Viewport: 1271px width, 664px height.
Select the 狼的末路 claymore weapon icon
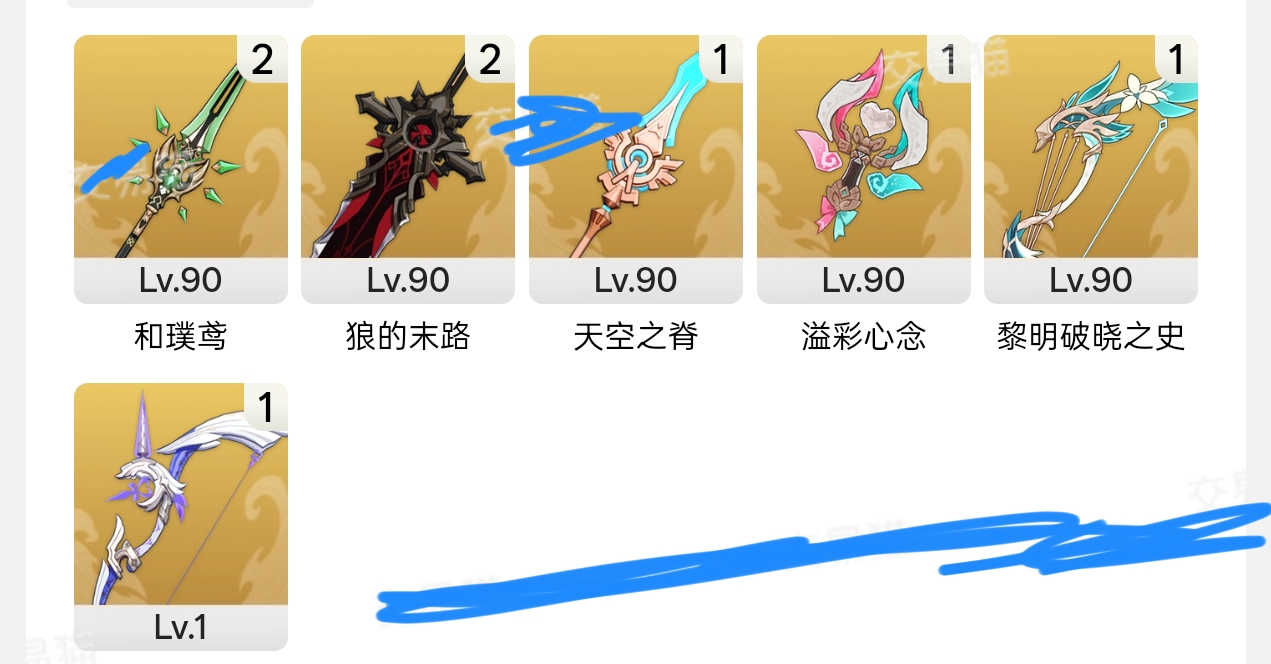click(x=408, y=147)
